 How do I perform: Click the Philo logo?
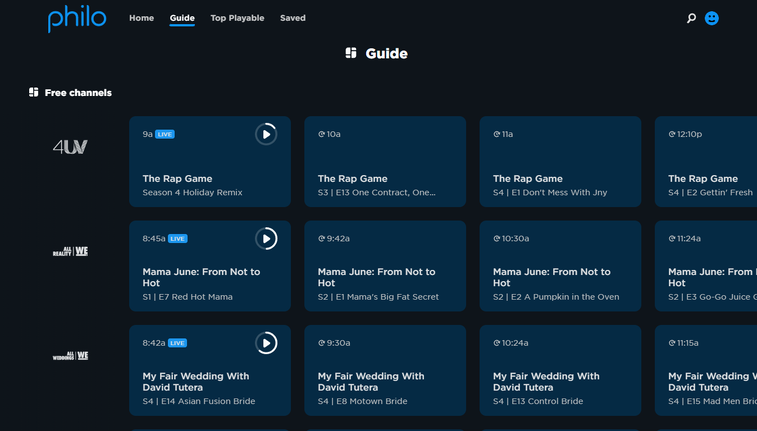pyautogui.click(x=77, y=19)
